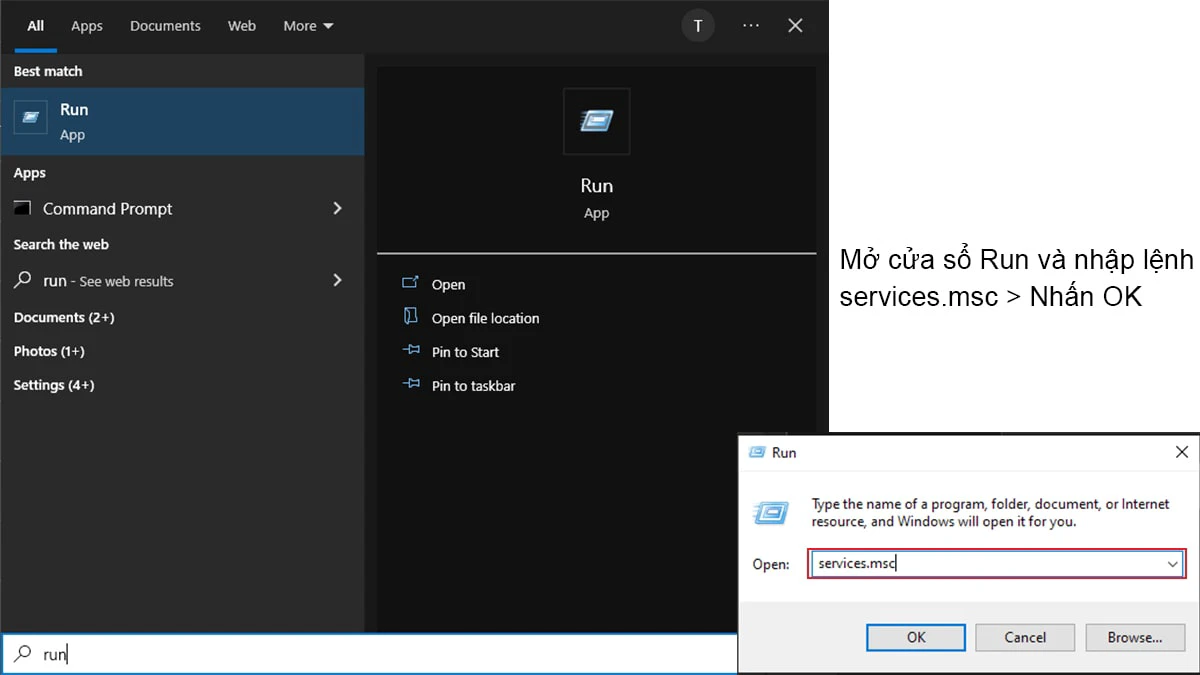Screen dimensions: 1200x675
Task: Close the Windows search panel
Action: [x=795, y=26]
